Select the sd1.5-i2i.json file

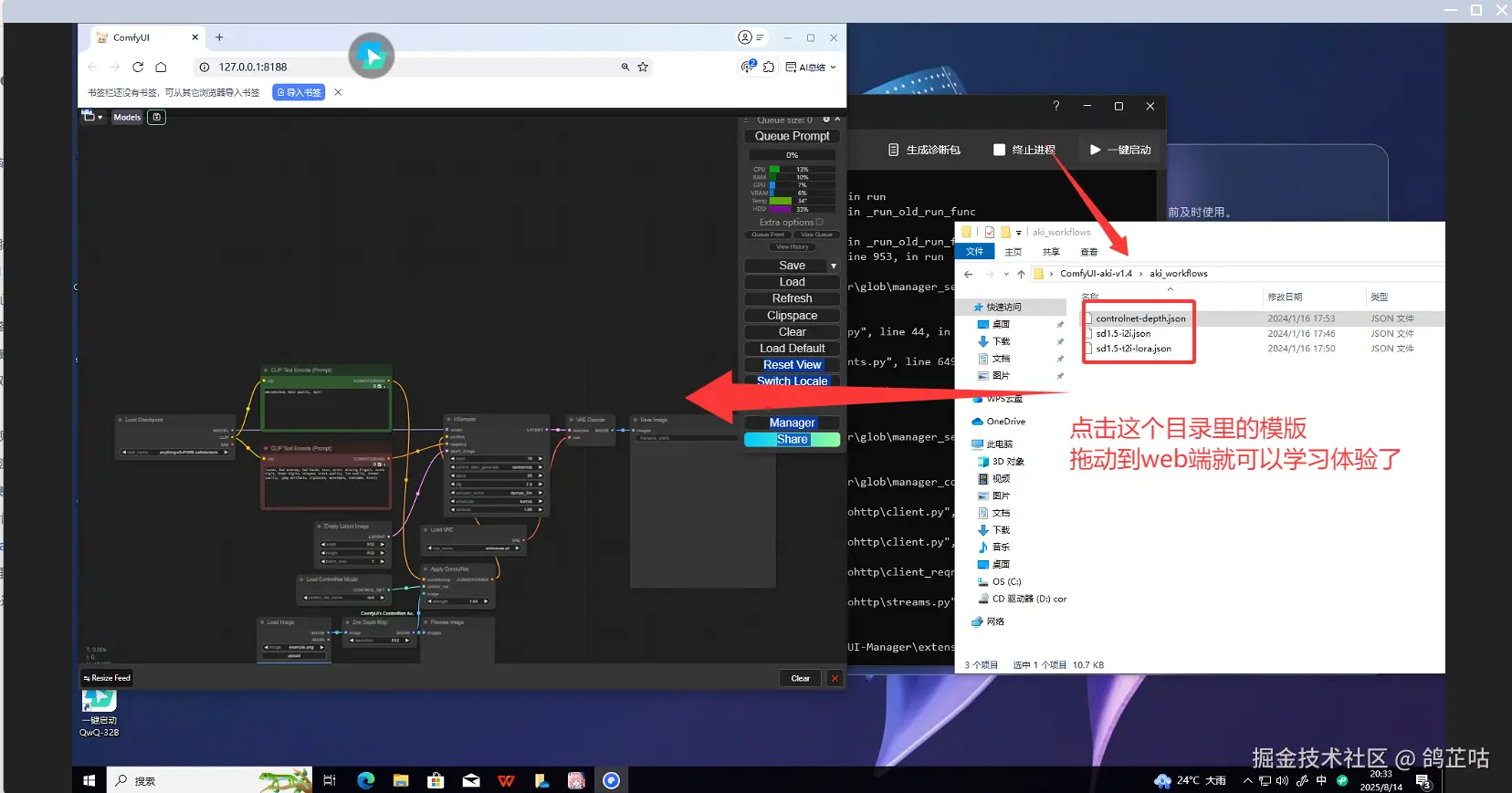click(x=1123, y=334)
